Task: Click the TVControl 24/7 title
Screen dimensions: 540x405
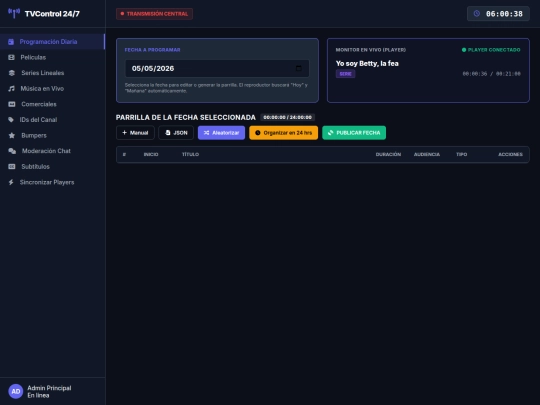Action: [52, 14]
